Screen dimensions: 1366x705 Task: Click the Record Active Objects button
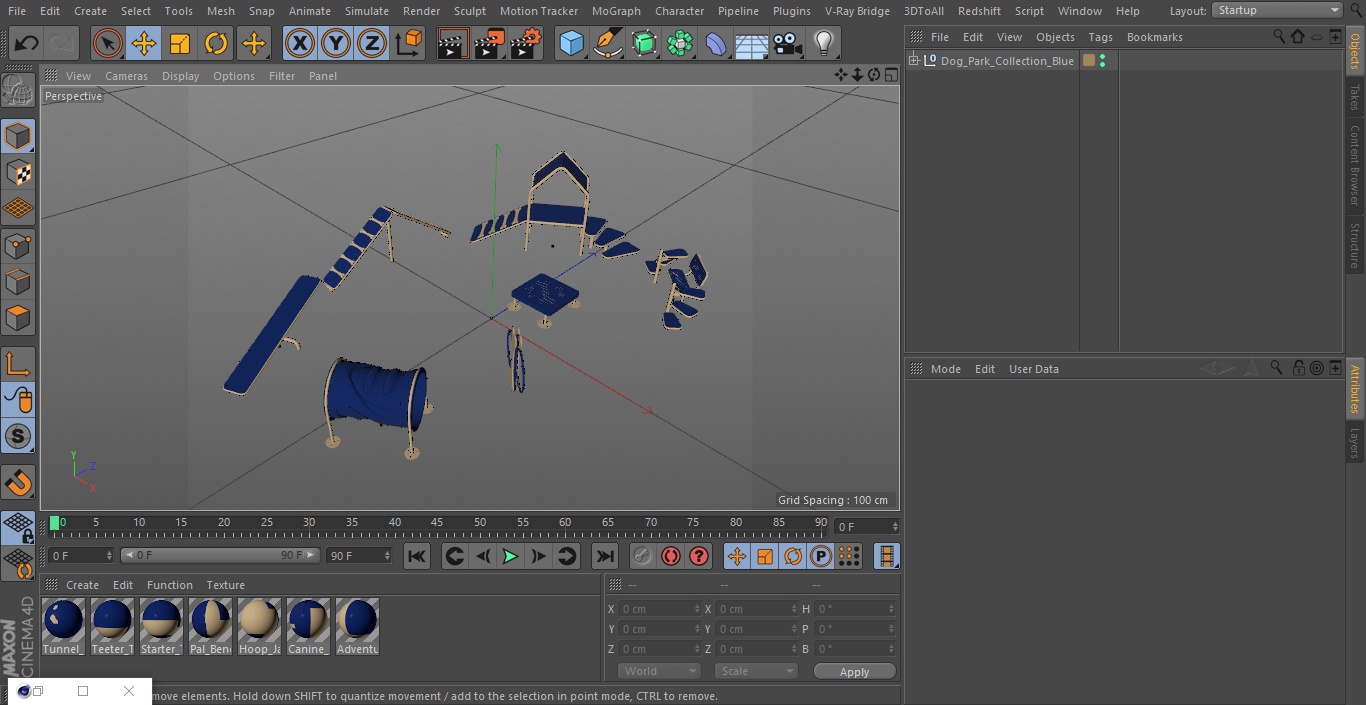[x=643, y=556]
